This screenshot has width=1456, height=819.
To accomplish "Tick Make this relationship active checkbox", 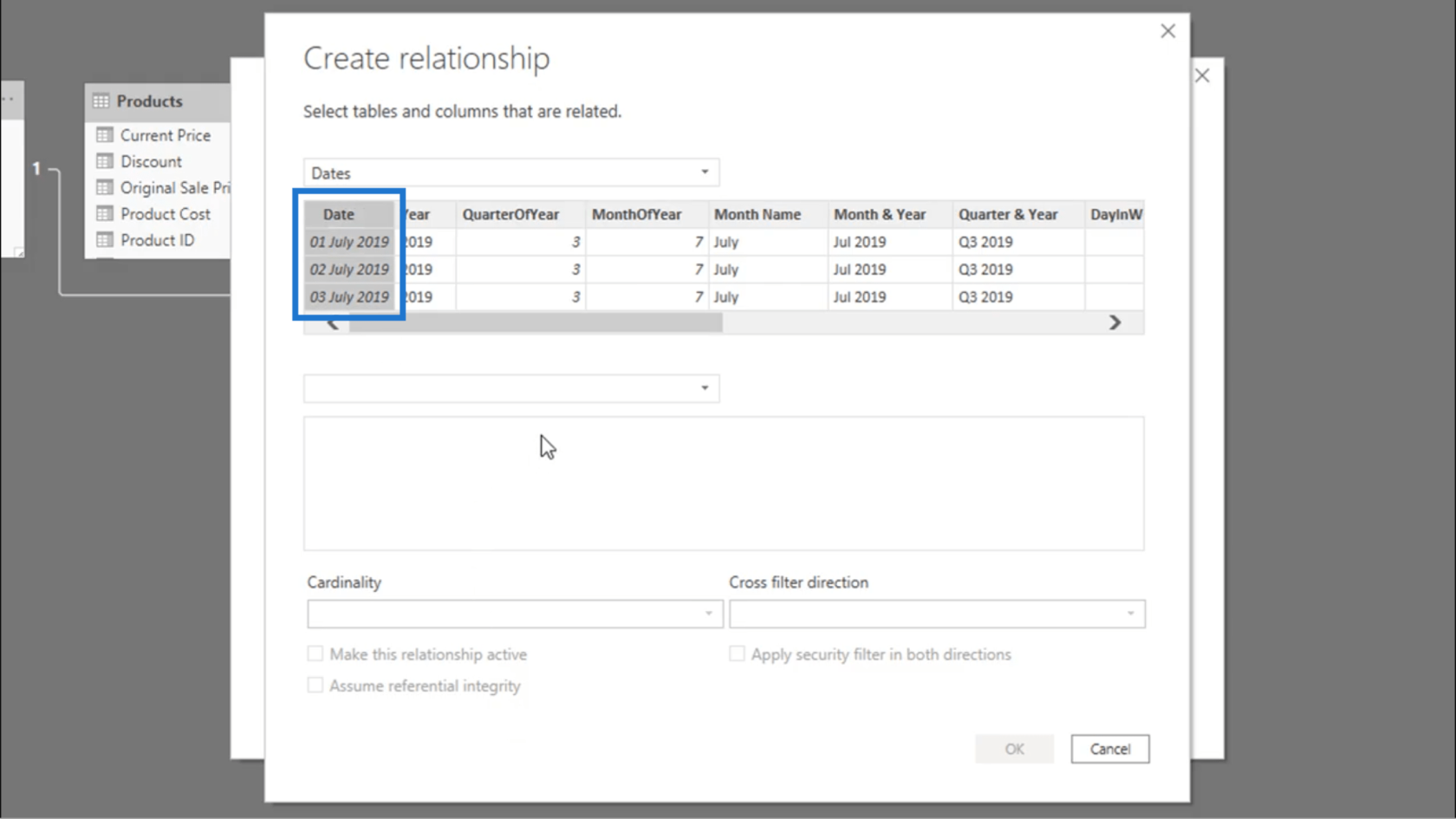I will pyautogui.click(x=315, y=653).
